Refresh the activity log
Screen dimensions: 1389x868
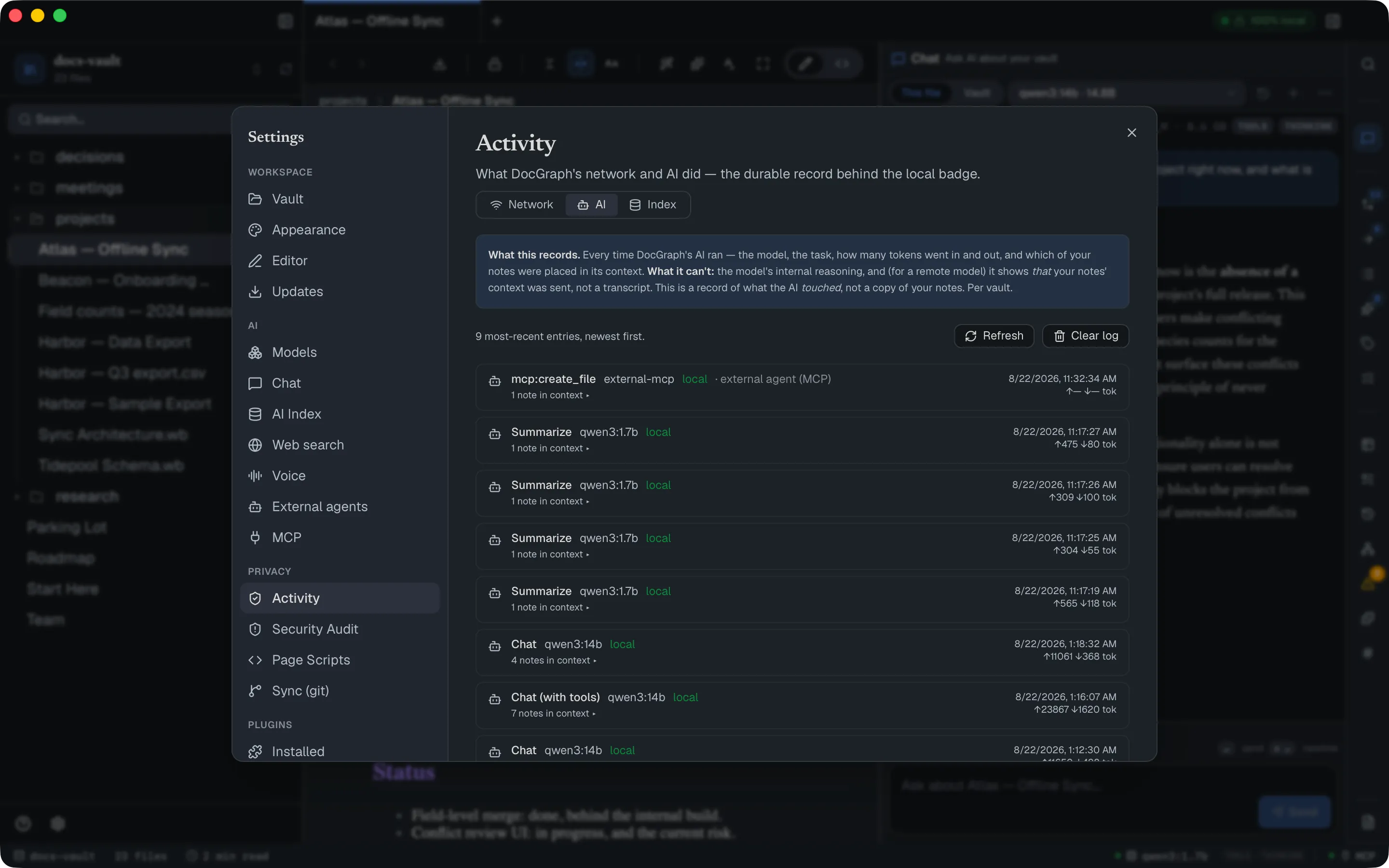pyautogui.click(x=994, y=336)
